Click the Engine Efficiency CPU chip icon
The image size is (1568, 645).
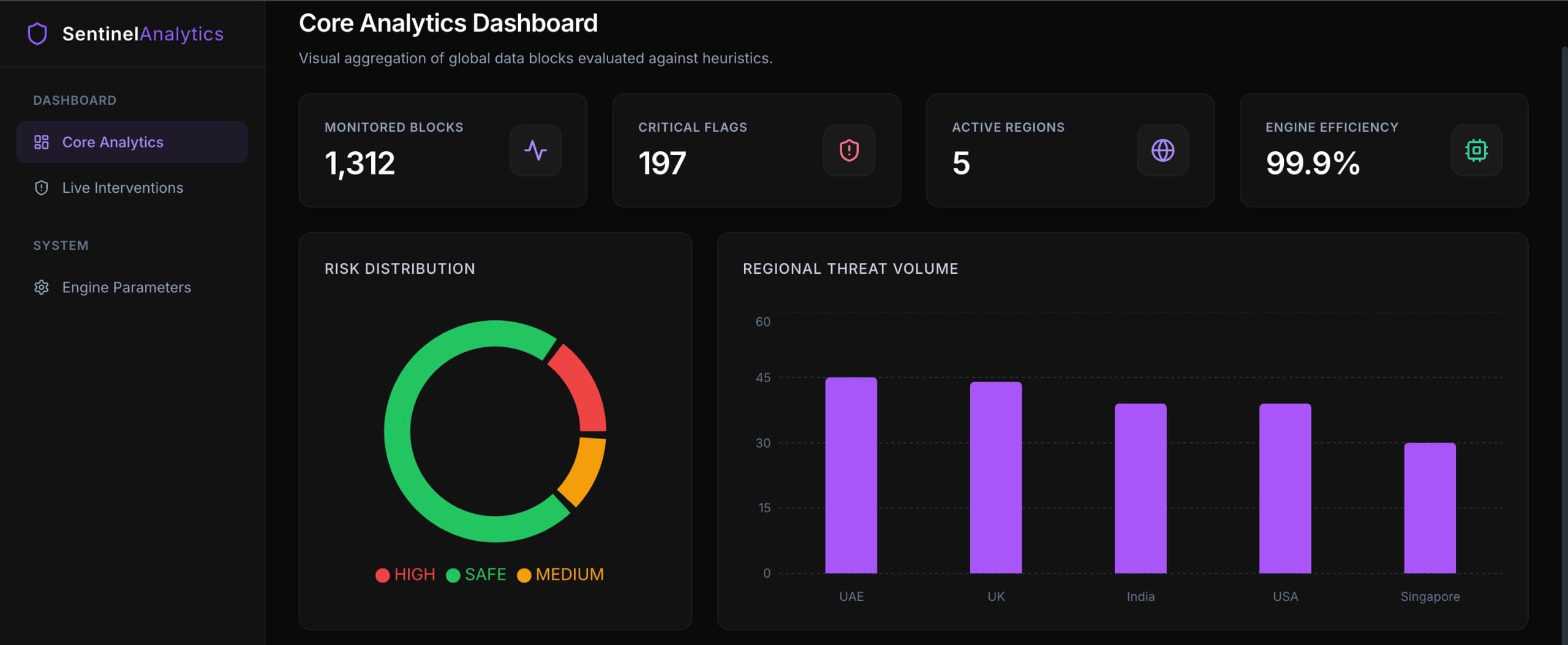1476,151
